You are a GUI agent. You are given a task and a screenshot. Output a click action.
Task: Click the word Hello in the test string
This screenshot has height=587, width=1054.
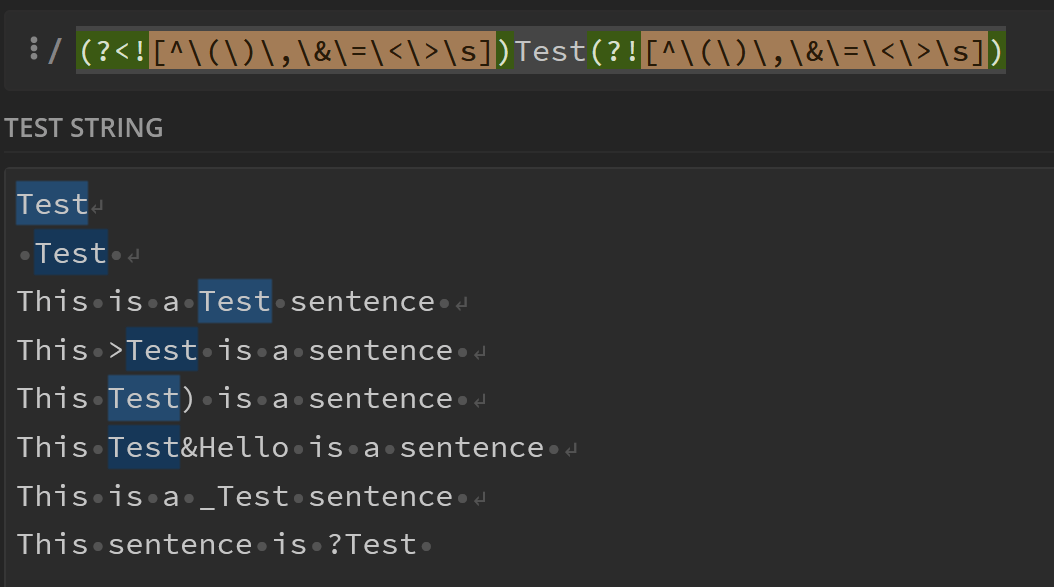tap(244, 447)
